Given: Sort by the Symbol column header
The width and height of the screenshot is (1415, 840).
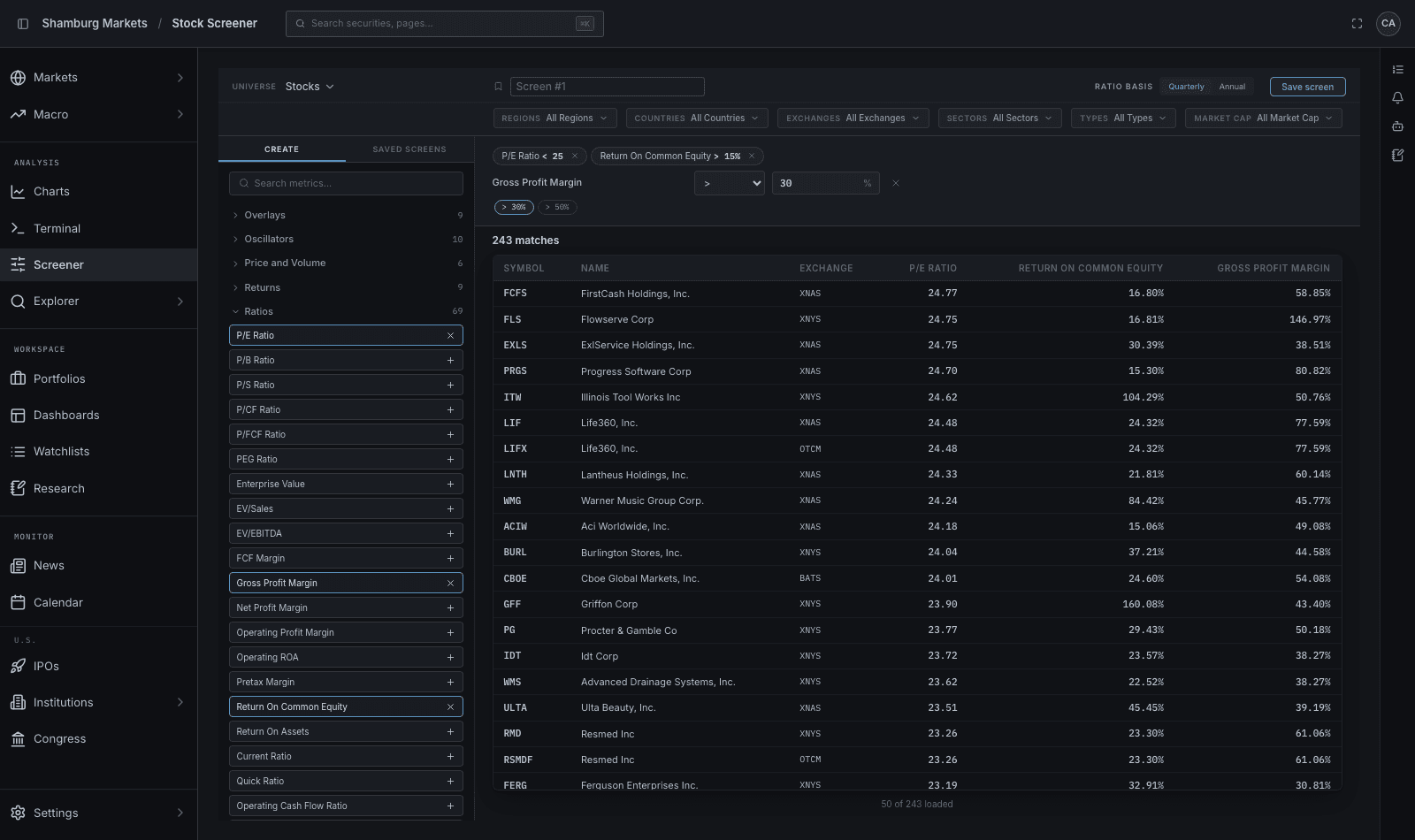Looking at the screenshot, I should tap(524, 268).
